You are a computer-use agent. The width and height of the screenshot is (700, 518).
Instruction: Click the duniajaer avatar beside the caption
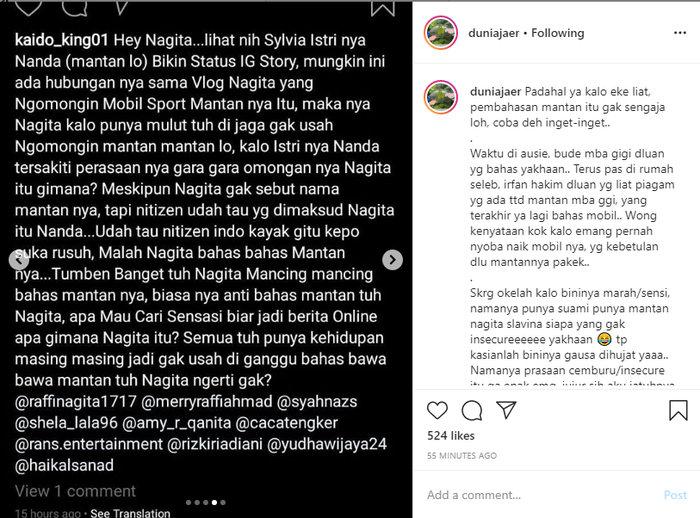441,97
